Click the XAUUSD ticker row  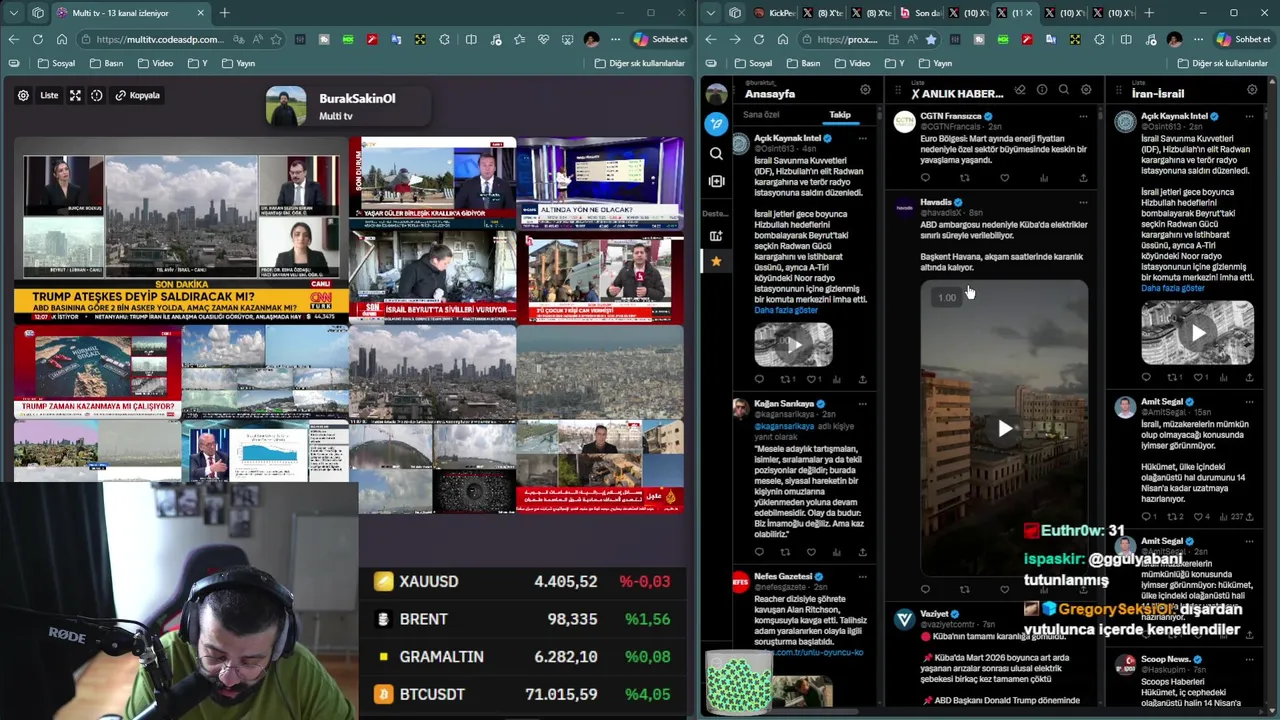click(x=523, y=581)
